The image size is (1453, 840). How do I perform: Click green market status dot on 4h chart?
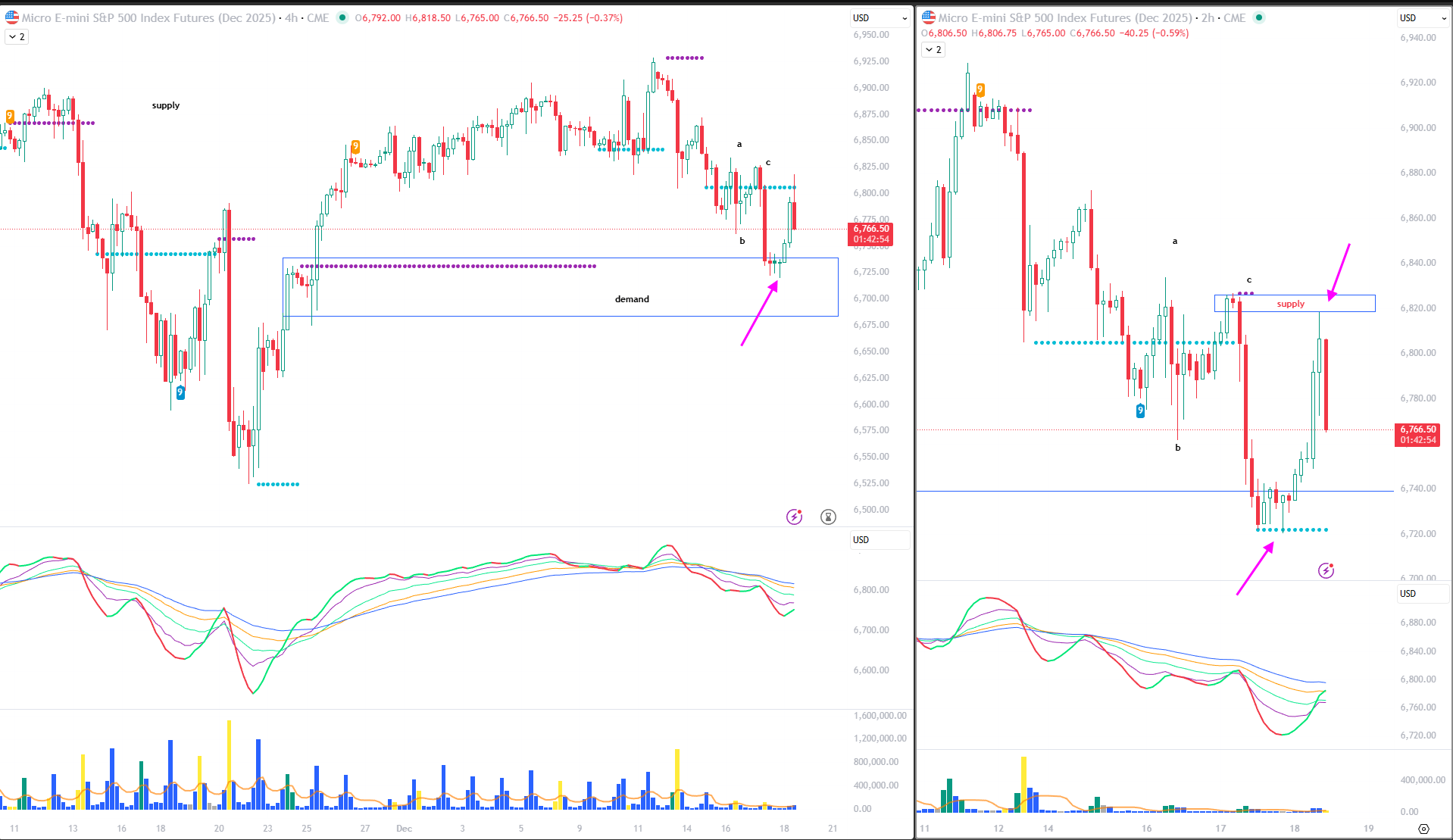(x=342, y=17)
